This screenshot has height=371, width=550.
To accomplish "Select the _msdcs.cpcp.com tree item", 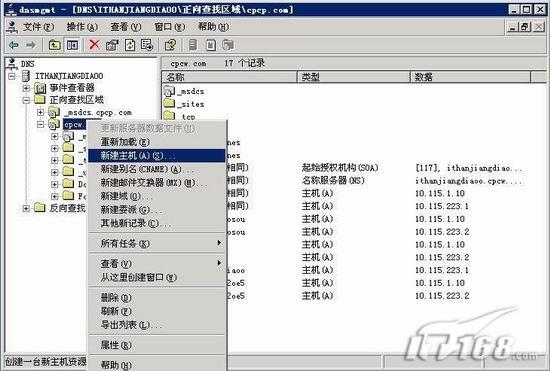I will pos(98,113).
